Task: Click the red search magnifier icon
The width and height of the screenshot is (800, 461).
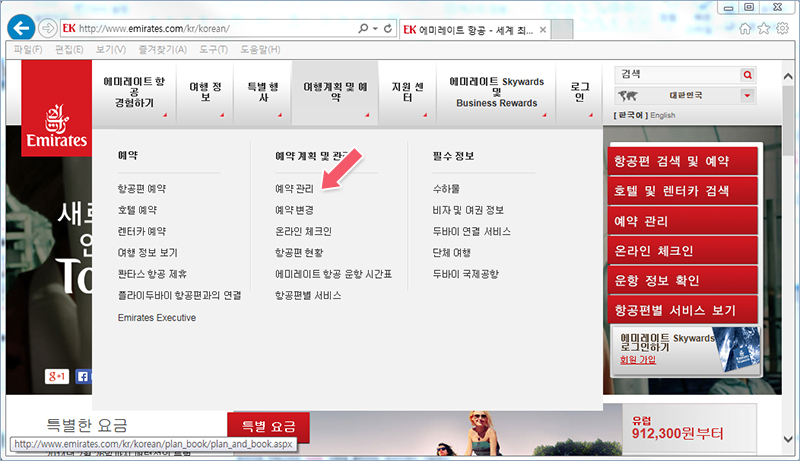Action: tap(747, 75)
